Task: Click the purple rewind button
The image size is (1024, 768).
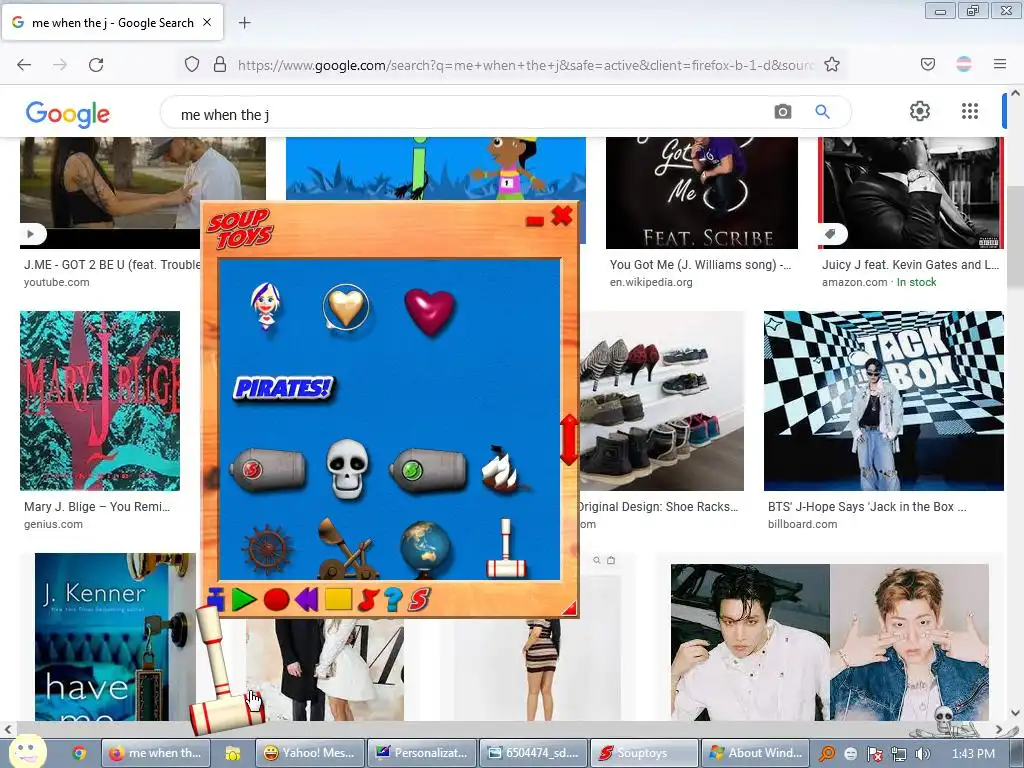Action: (x=306, y=600)
